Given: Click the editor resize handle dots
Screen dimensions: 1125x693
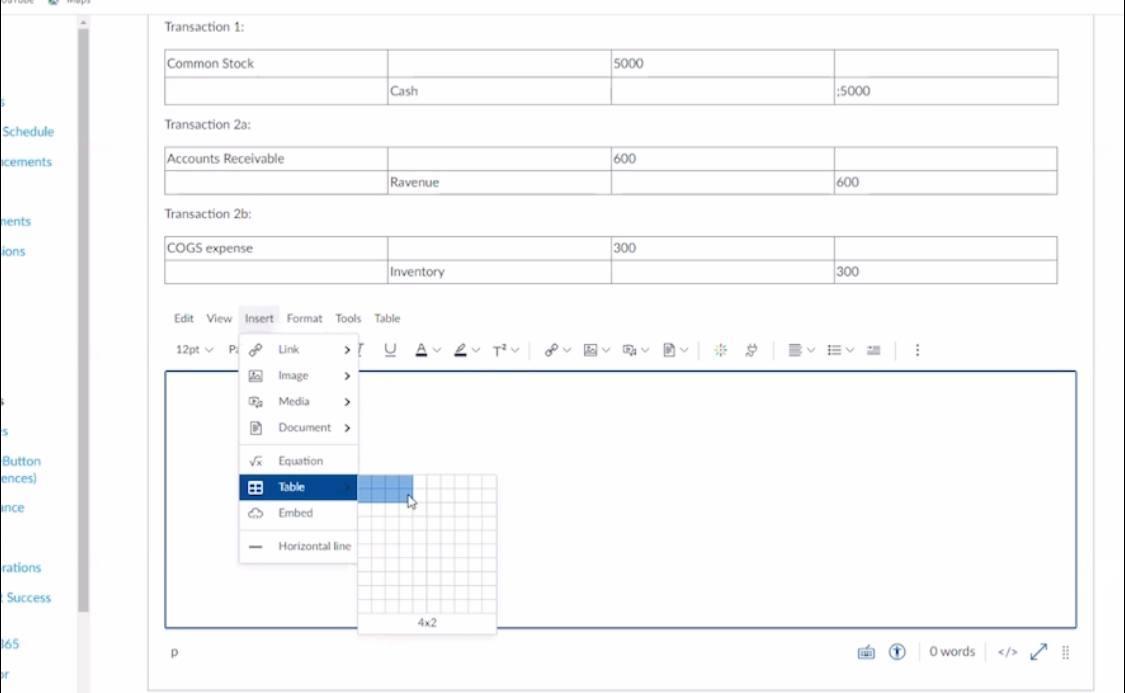Looking at the screenshot, I should [1065, 651].
